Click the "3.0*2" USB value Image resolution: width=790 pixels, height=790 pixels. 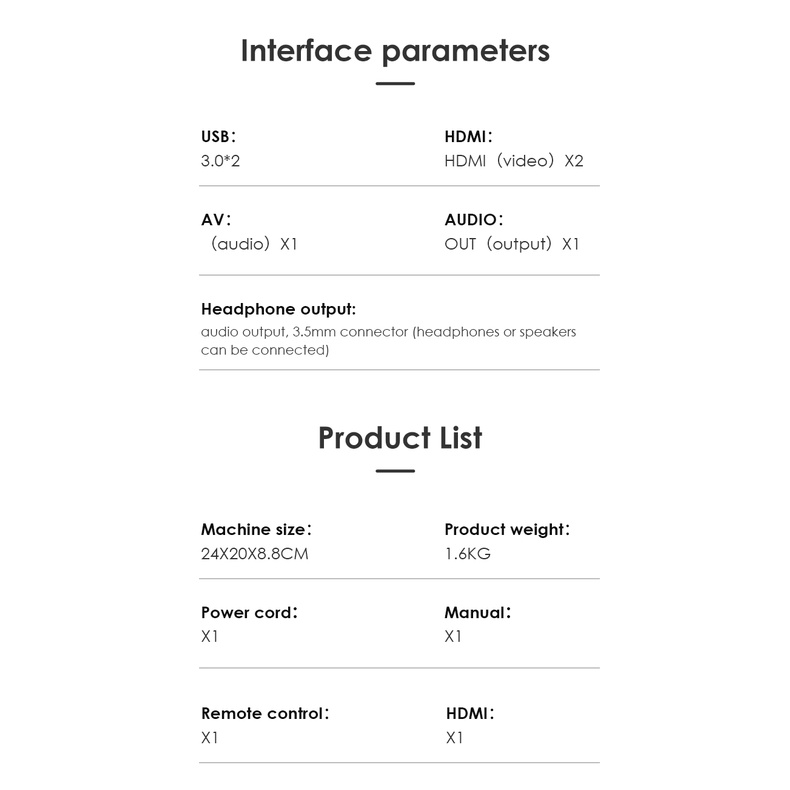click(220, 161)
